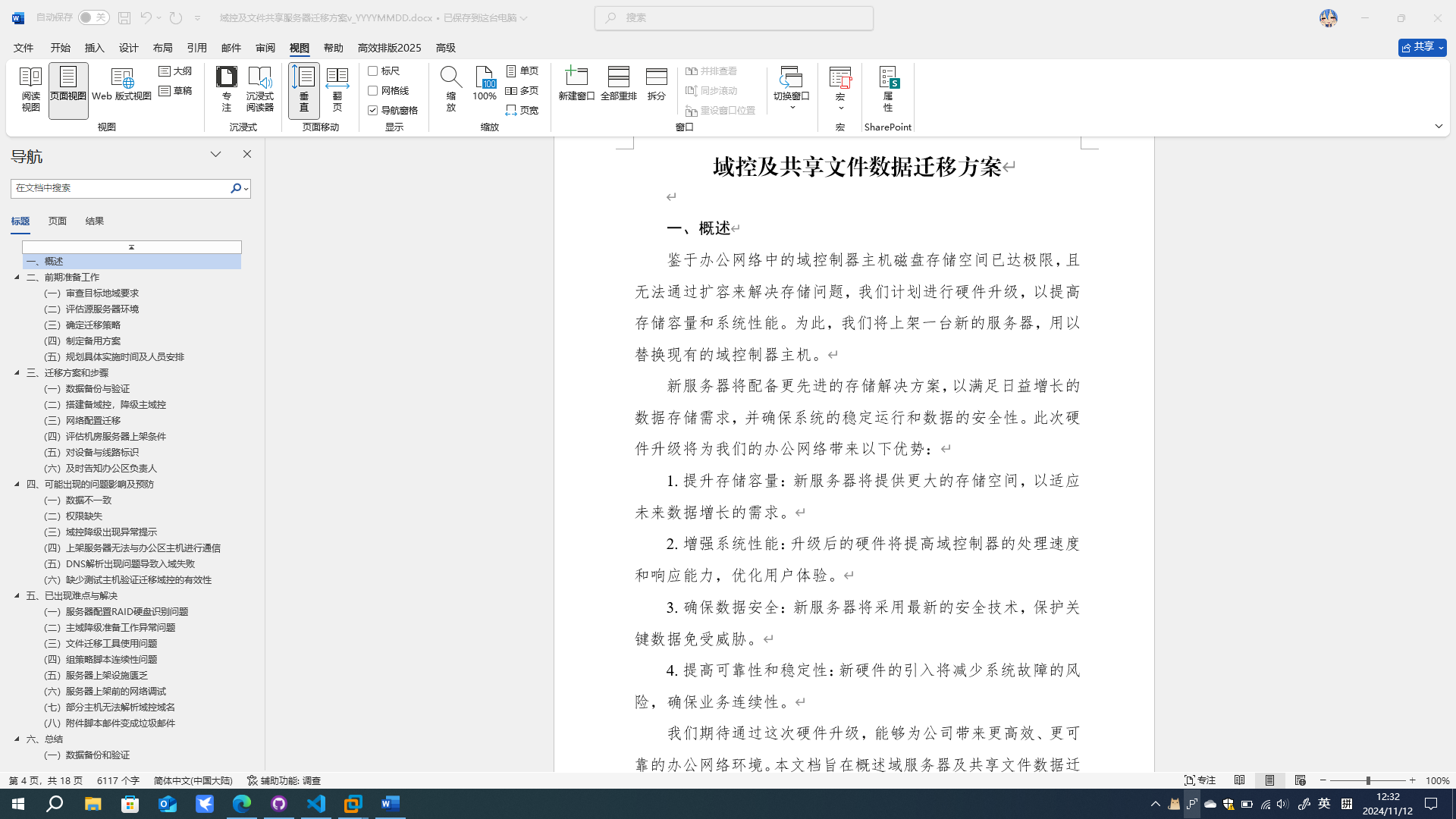Click the zoom slider handle in status bar
The width and height of the screenshot is (1456, 819).
point(1368,780)
